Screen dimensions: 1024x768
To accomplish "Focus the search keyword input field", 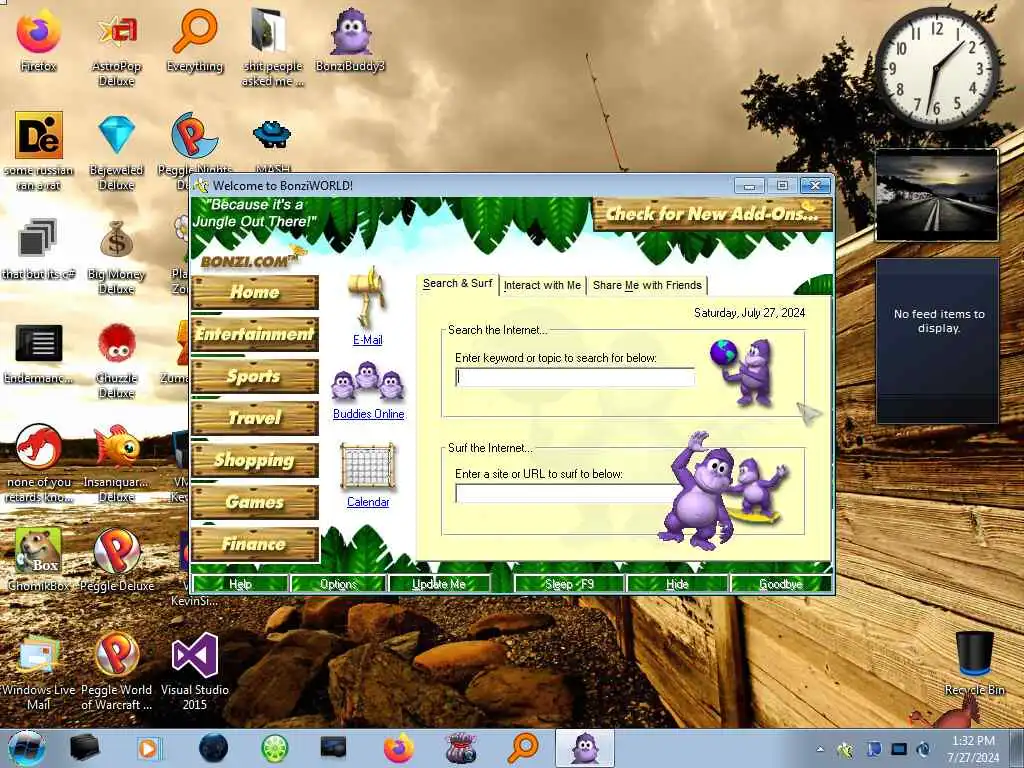I will tap(575, 377).
